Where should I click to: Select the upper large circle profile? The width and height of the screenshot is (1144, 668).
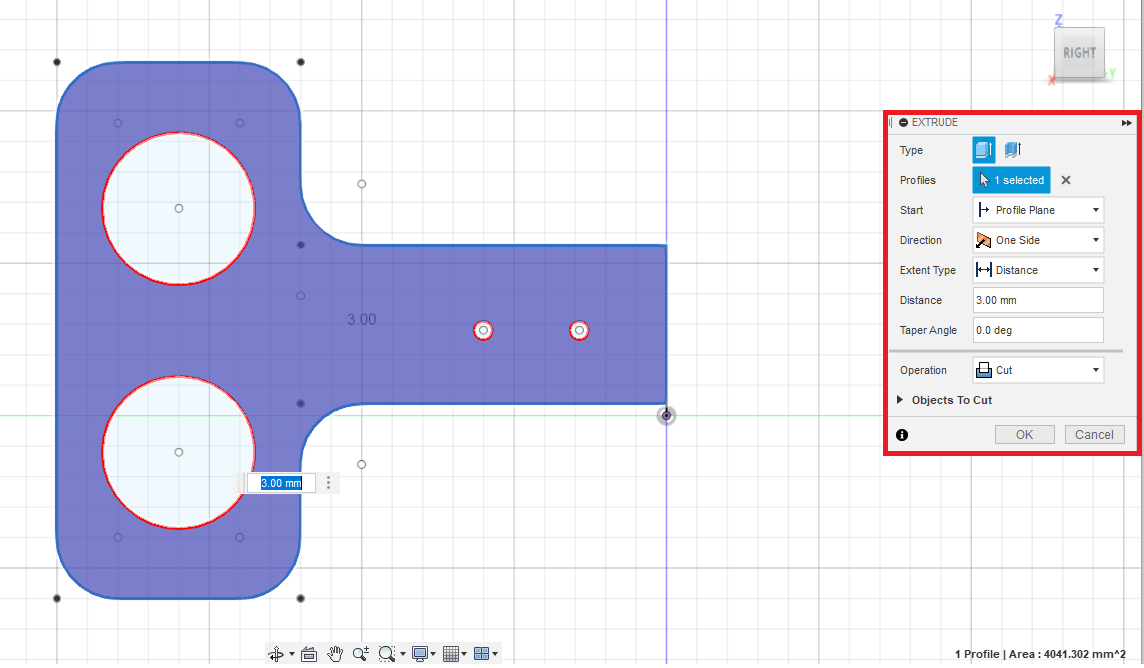(x=179, y=209)
